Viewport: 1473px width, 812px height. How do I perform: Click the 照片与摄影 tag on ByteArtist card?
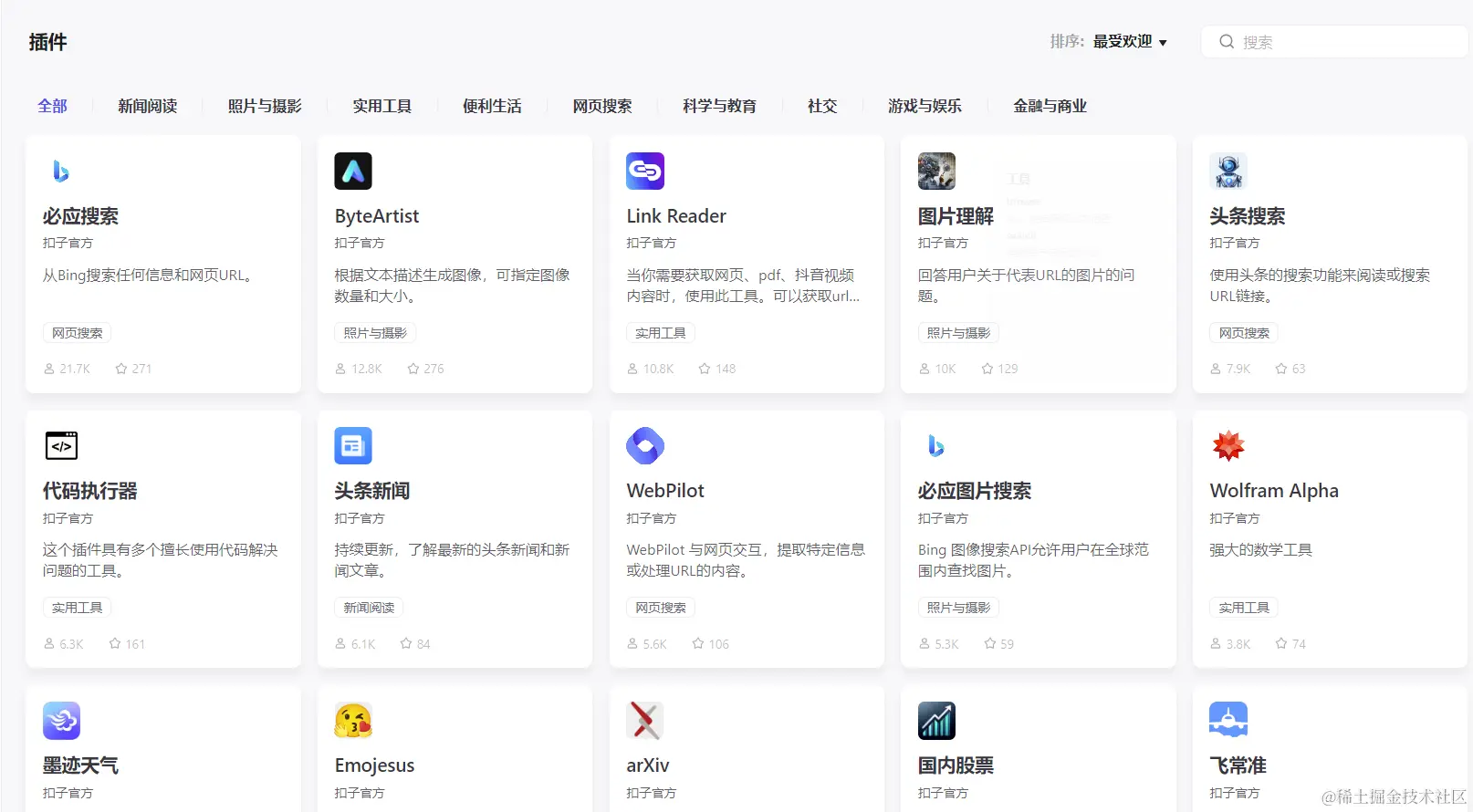coord(375,333)
